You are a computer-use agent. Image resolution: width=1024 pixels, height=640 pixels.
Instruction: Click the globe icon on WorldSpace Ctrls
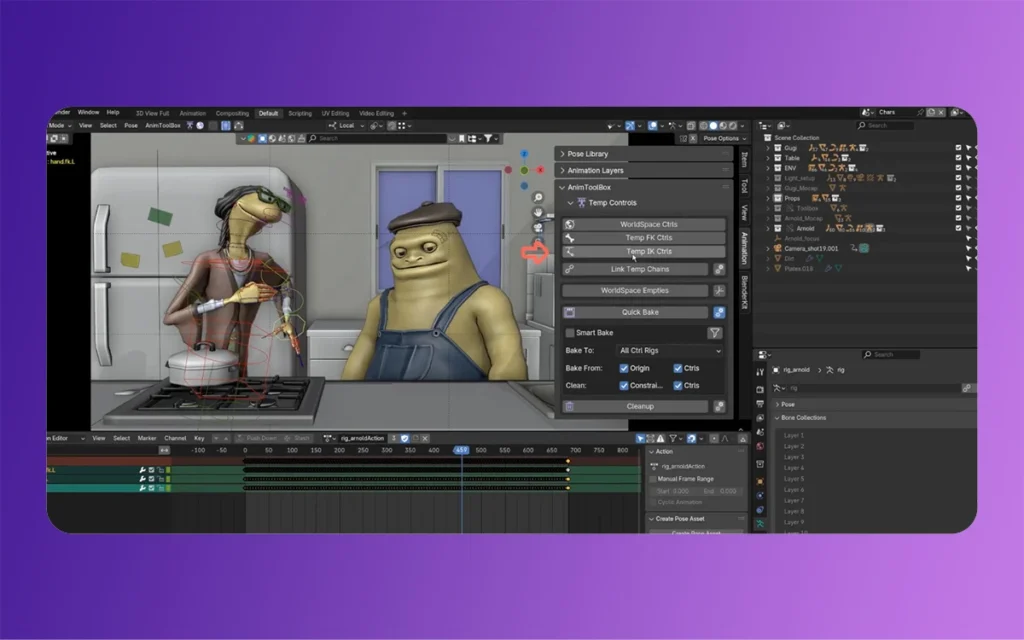[569, 224]
